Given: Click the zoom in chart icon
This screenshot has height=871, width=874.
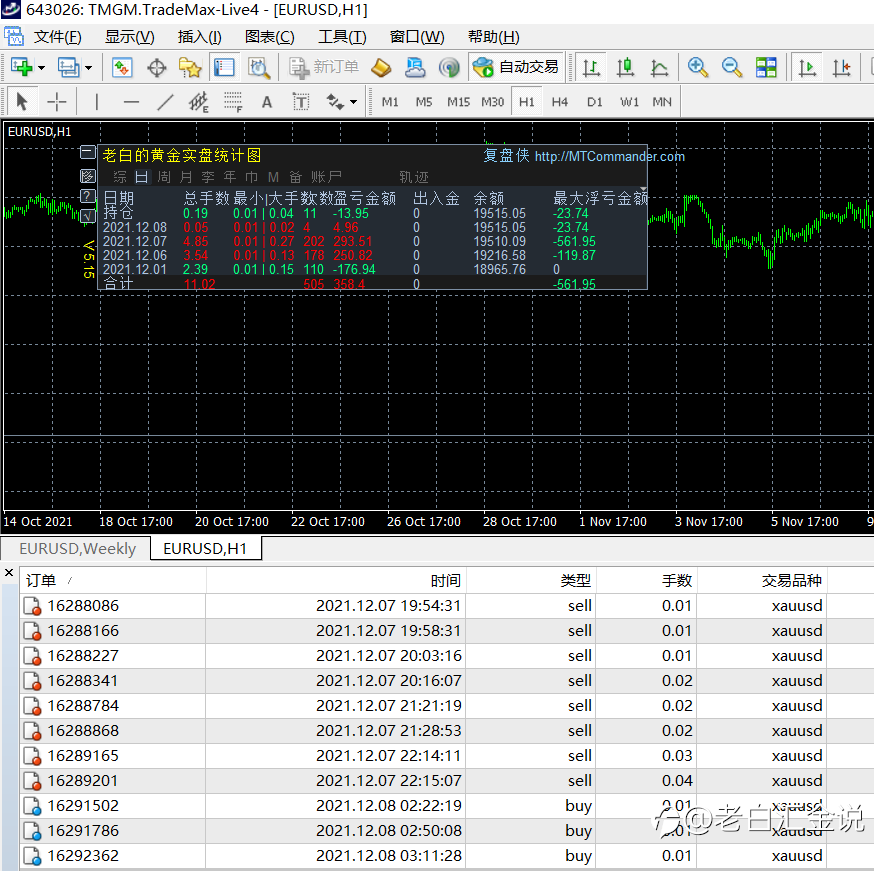Looking at the screenshot, I should coord(698,67).
